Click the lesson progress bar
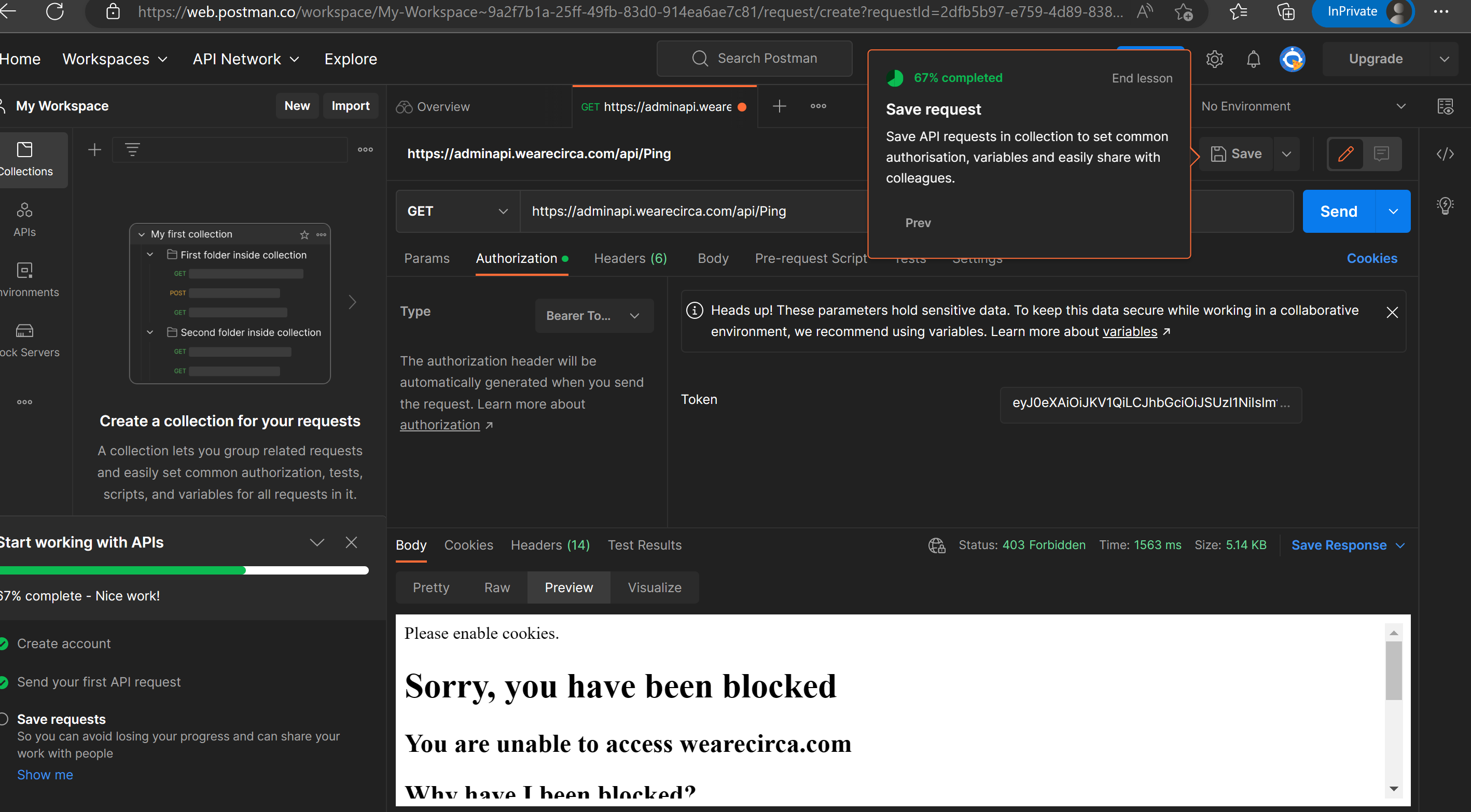The image size is (1471, 812). [x=184, y=570]
